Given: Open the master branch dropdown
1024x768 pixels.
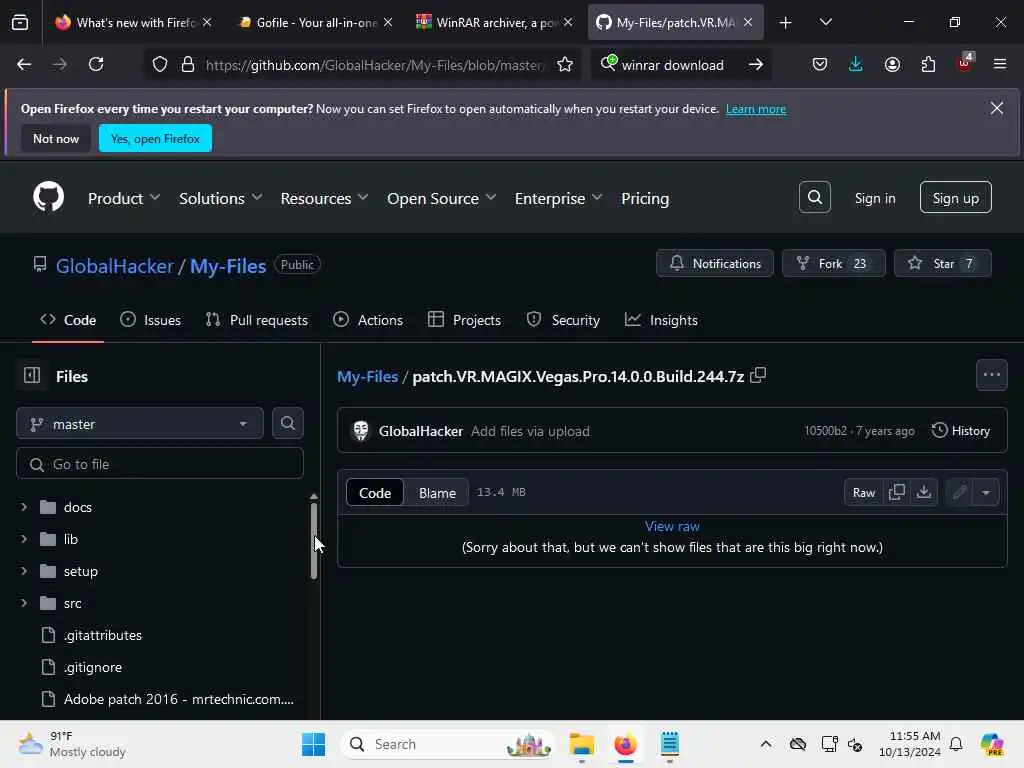Looking at the screenshot, I should 140,423.
